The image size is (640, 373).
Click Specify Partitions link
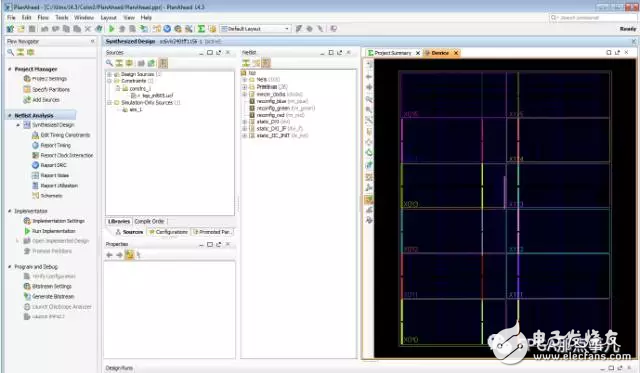51,89
